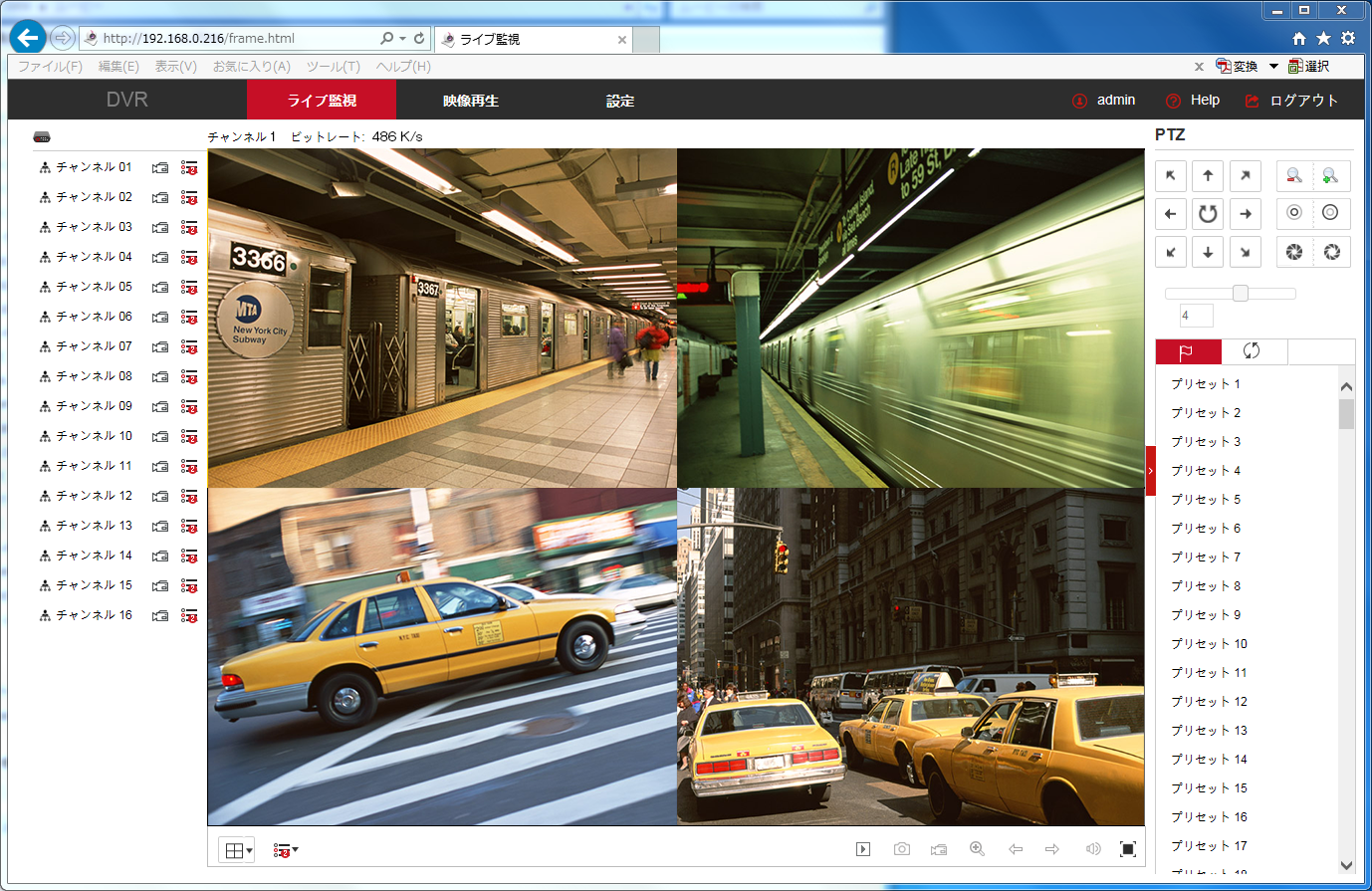
Task: Expand the collapsed red side panel arrow
Action: pos(1150,471)
